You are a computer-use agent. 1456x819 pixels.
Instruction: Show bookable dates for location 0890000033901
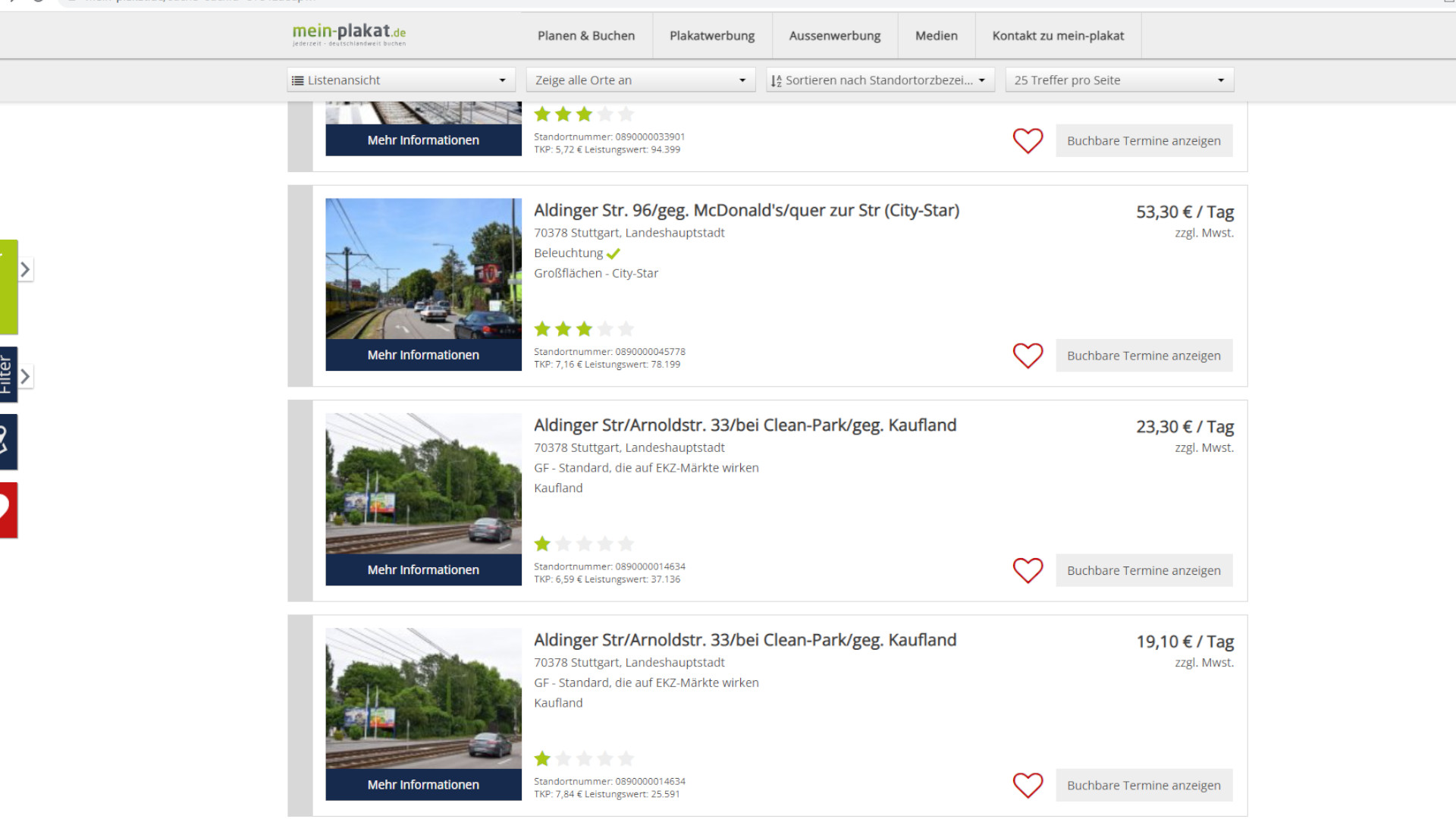click(1144, 141)
